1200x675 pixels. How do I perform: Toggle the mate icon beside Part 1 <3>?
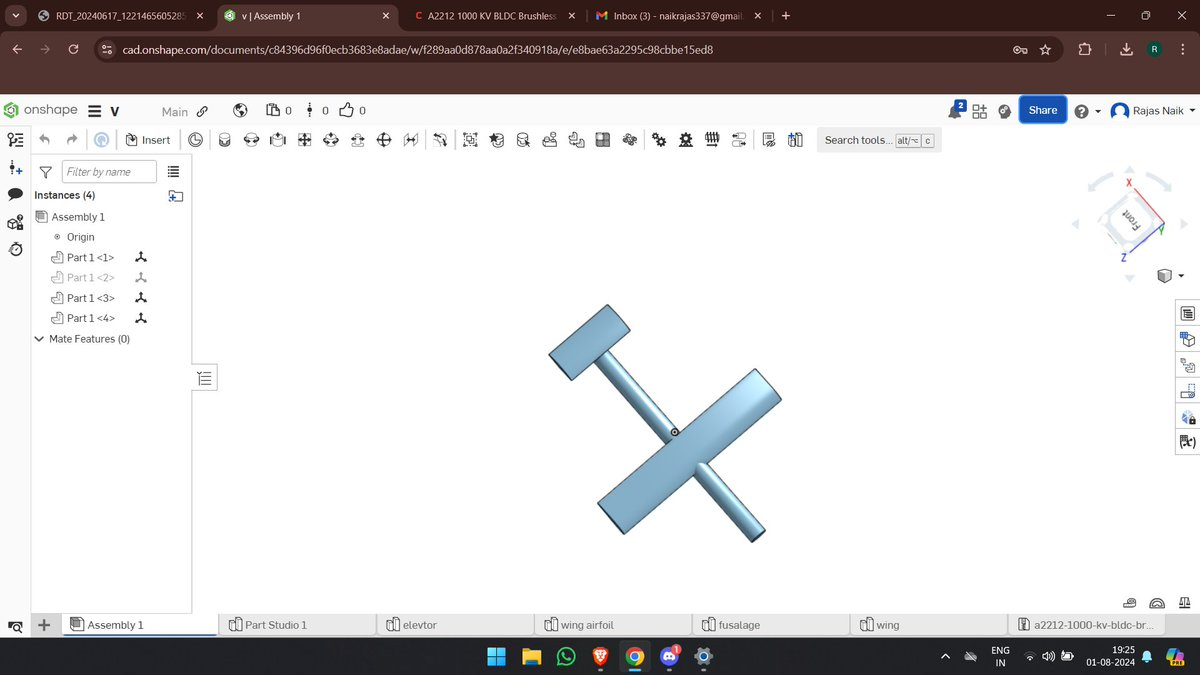tap(141, 298)
